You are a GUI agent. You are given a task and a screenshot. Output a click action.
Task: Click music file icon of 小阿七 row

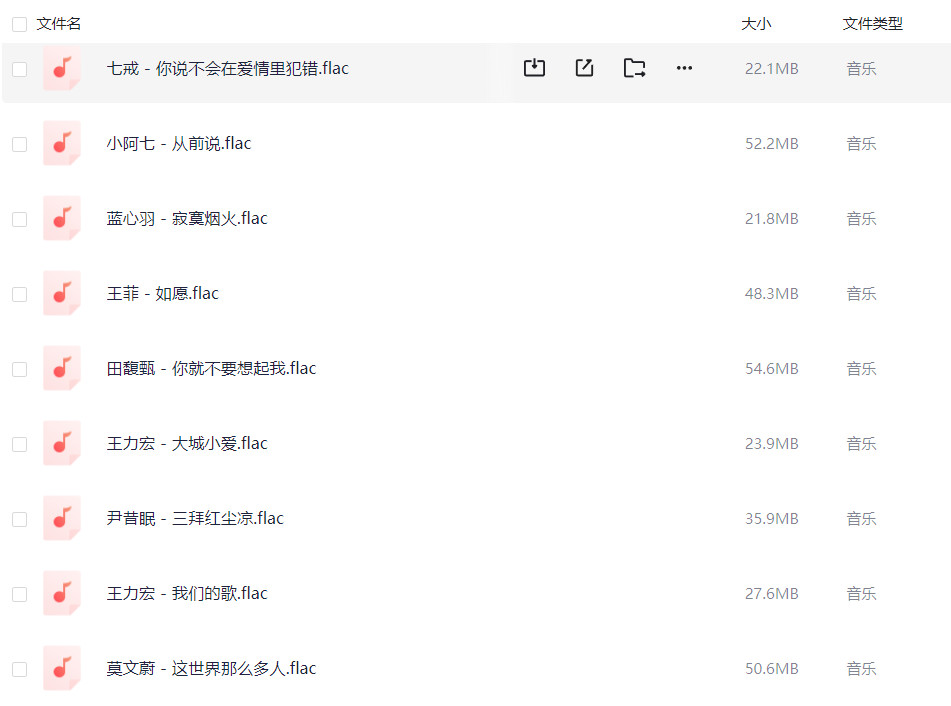pyautogui.click(x=62, y=144)
